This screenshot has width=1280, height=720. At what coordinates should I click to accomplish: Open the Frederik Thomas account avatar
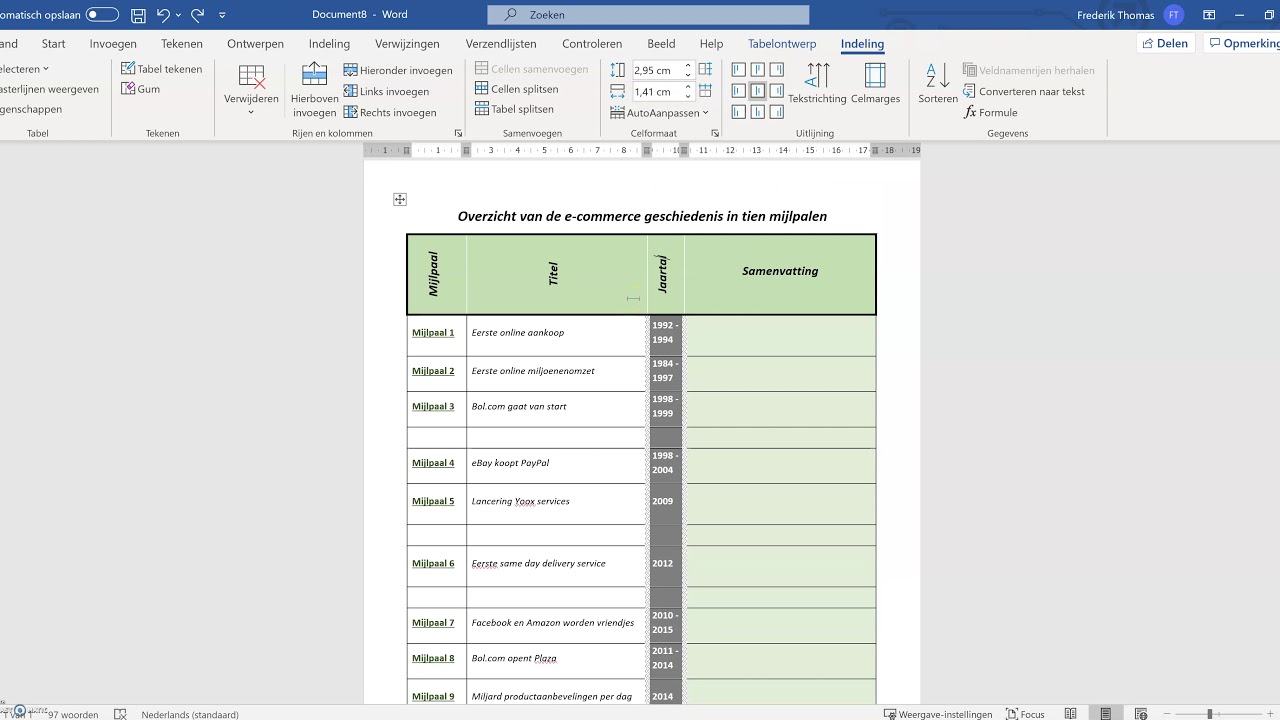coord(1174,15)
